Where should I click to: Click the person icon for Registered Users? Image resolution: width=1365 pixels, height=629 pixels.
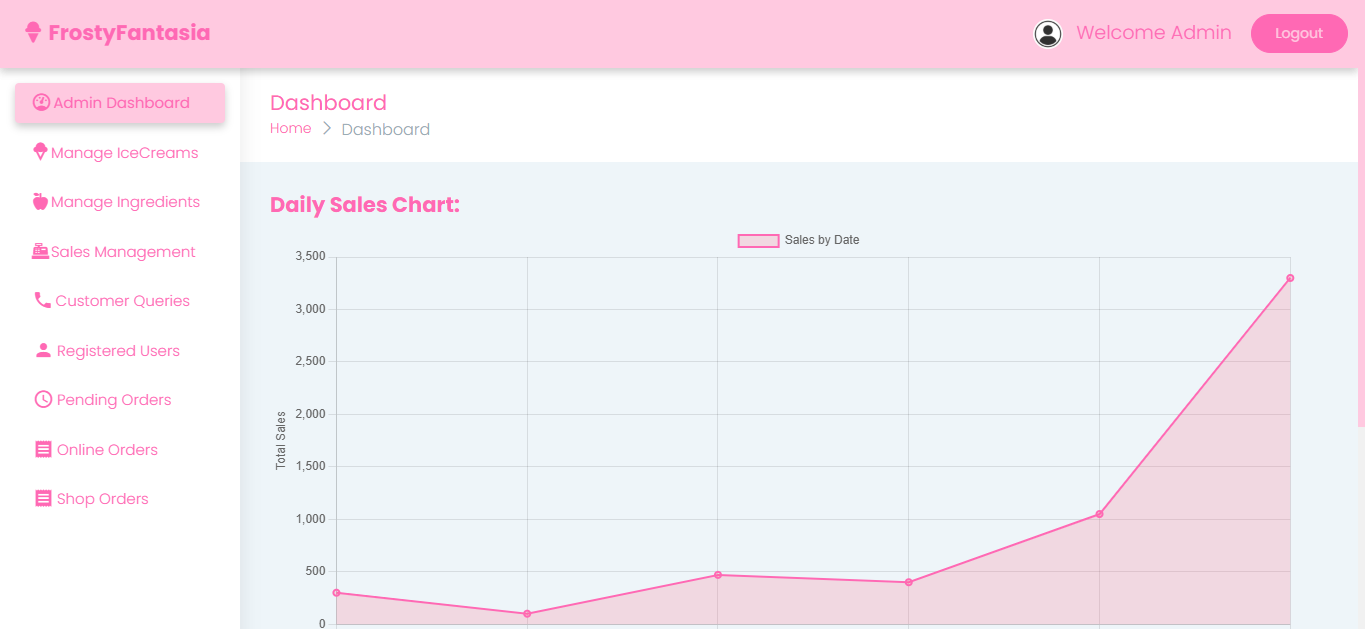[x=43, y=350]
